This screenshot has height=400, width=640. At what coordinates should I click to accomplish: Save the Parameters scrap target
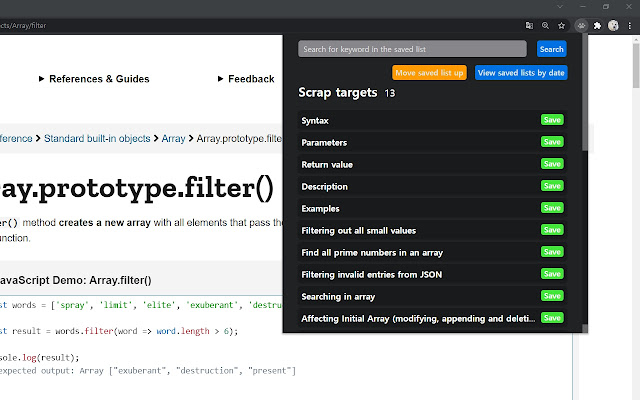click(x=552, y=142)
